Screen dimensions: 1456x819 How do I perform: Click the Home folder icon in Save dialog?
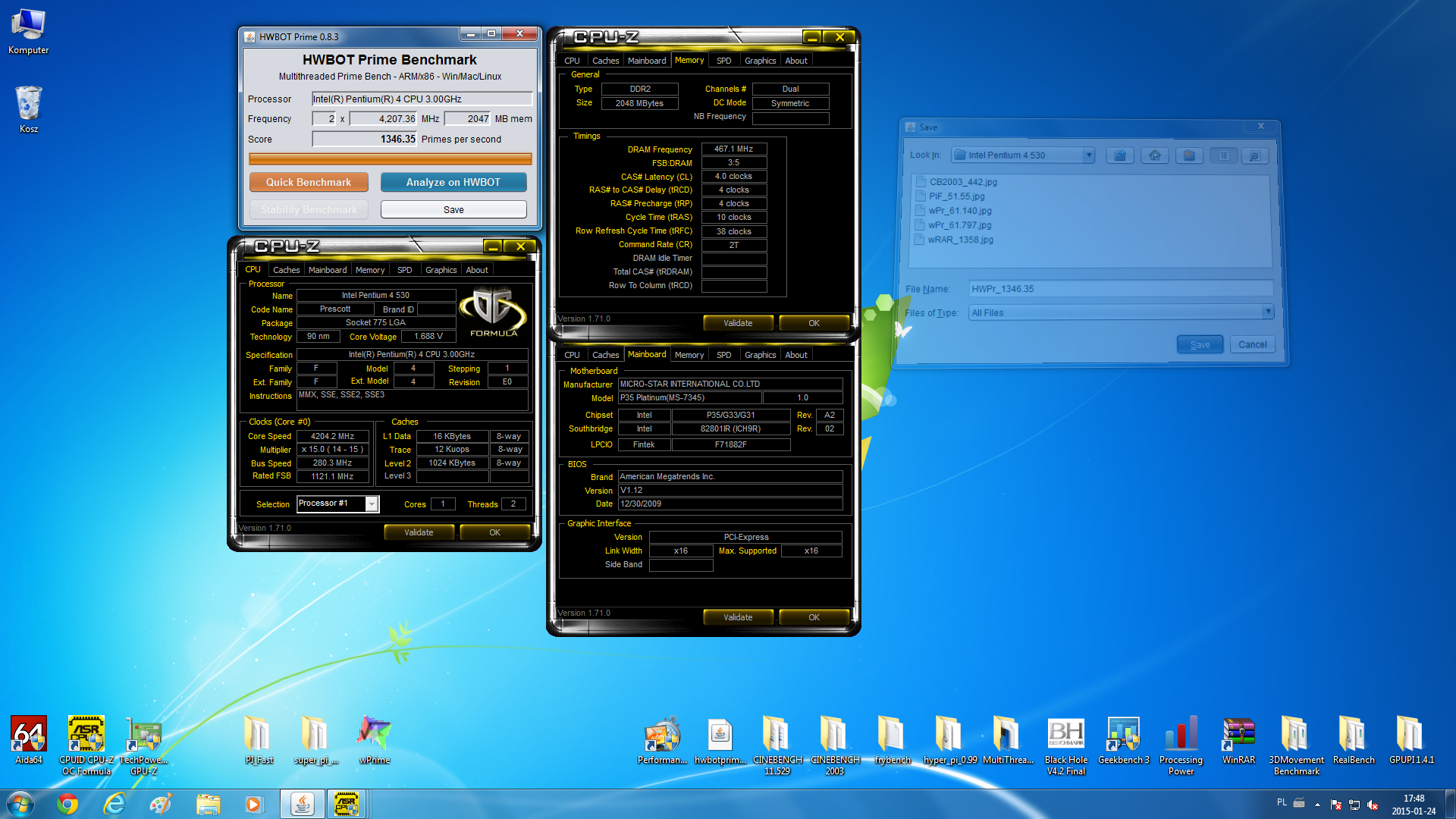[1154, 155]
